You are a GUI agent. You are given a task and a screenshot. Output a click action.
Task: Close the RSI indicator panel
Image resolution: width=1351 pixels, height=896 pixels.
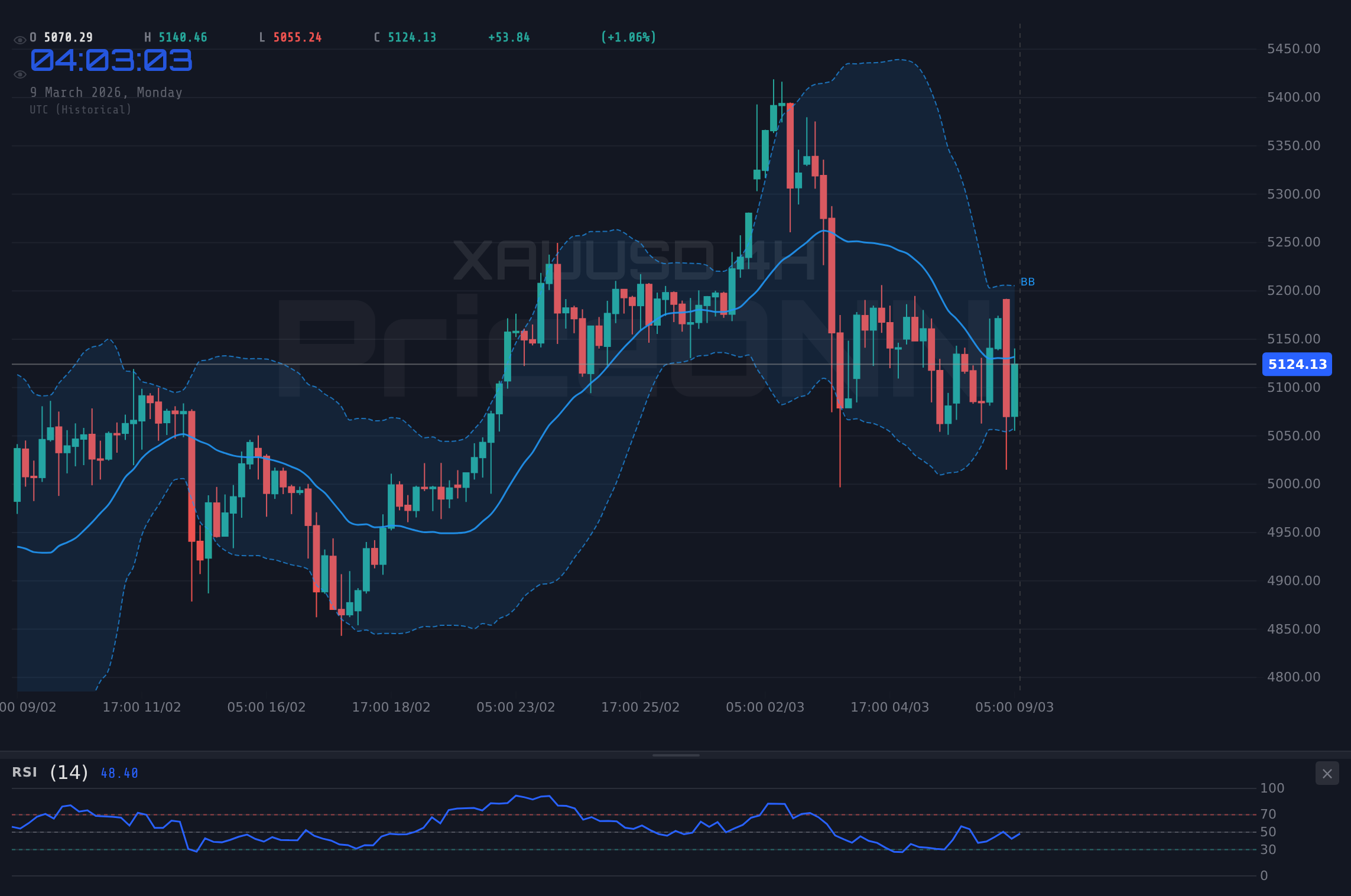pos(1327,774)
